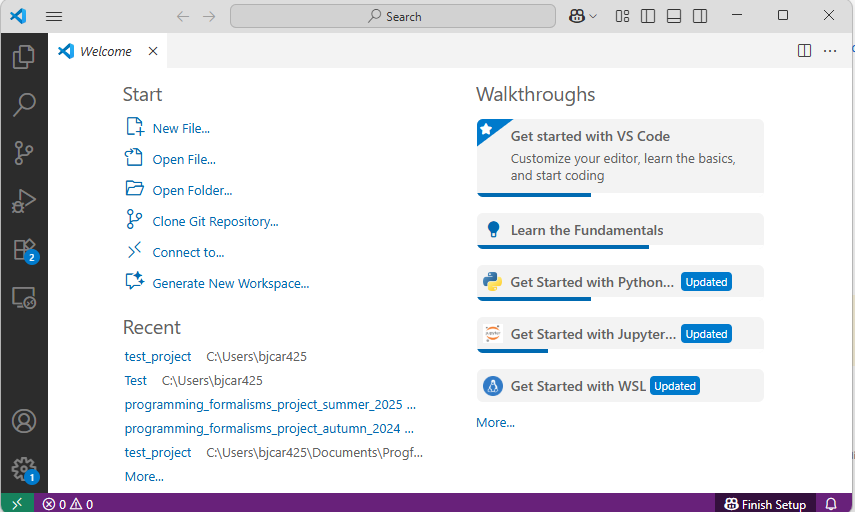
Task: Open the Accounts menu
Action: click(24, 421)
